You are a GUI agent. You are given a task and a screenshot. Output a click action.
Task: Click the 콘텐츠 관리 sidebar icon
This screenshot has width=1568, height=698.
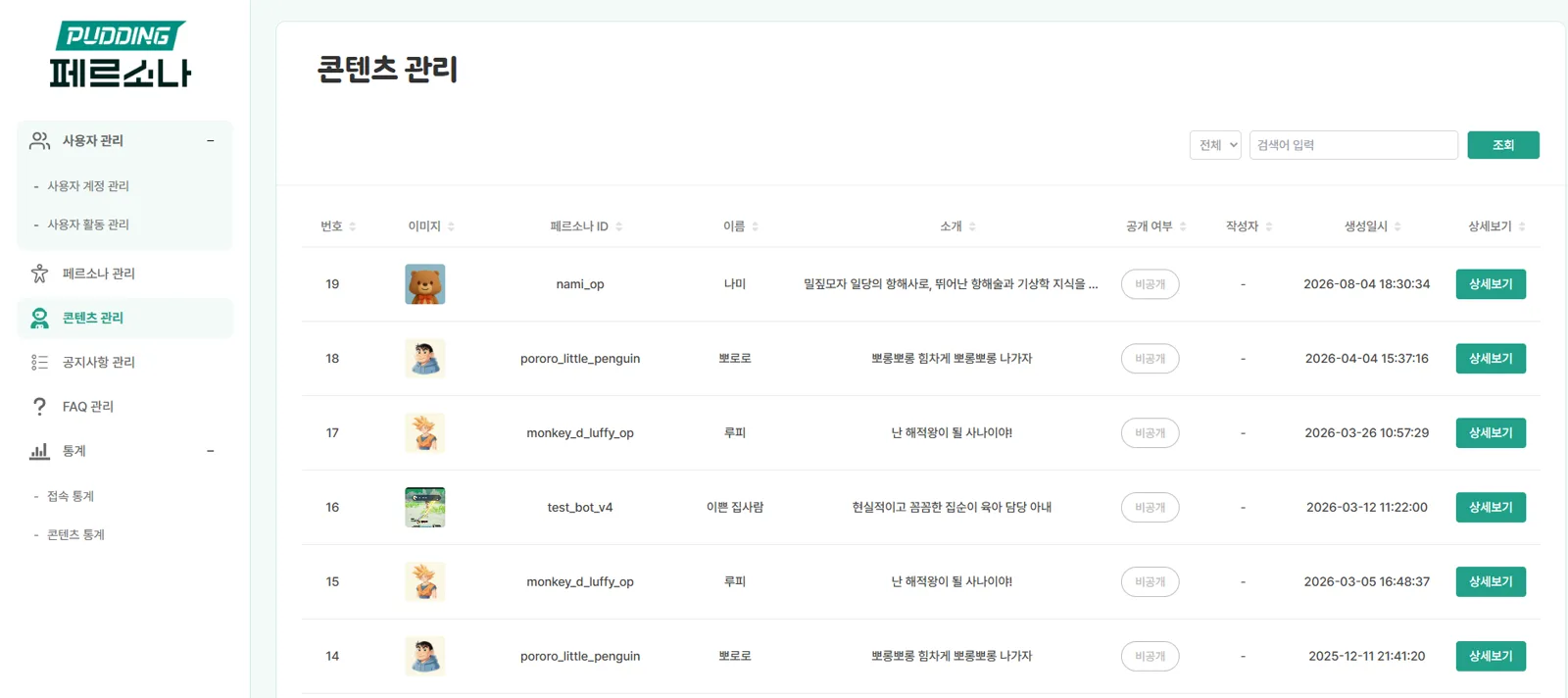point(39,318)
